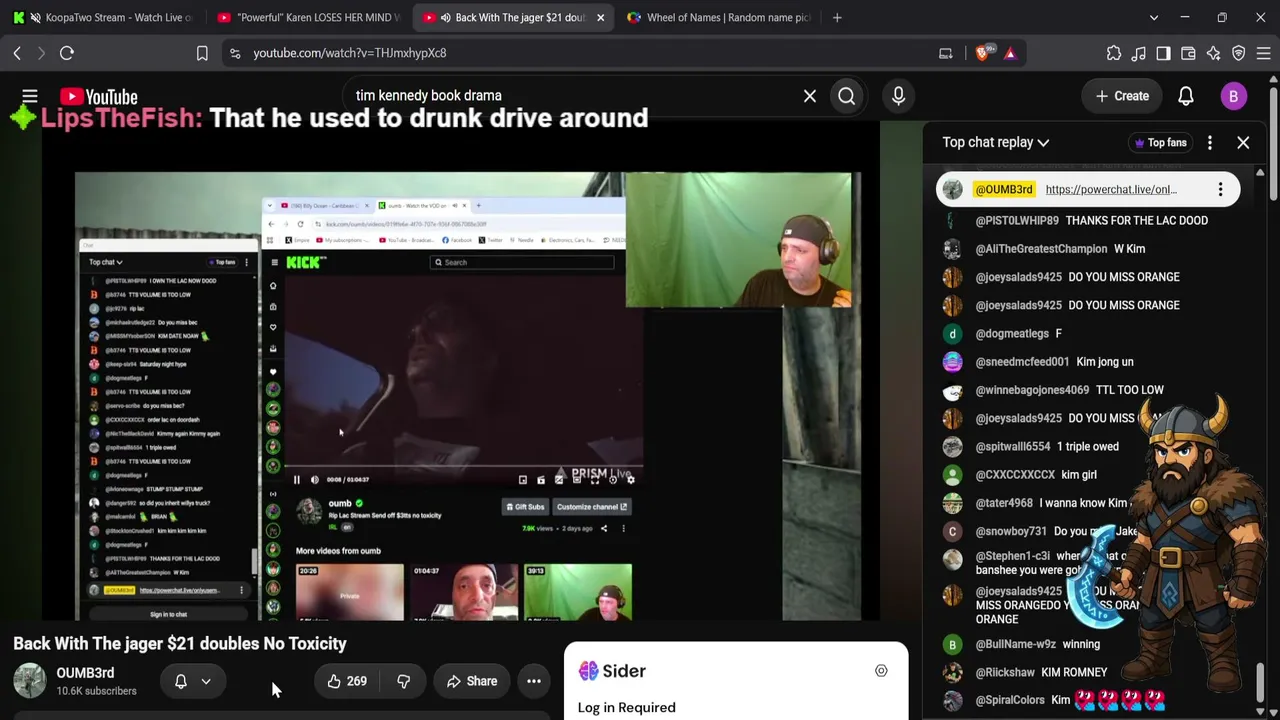Open more actions menu beside Share
The width and height of the screenshot is (1280, 720).
534,681
